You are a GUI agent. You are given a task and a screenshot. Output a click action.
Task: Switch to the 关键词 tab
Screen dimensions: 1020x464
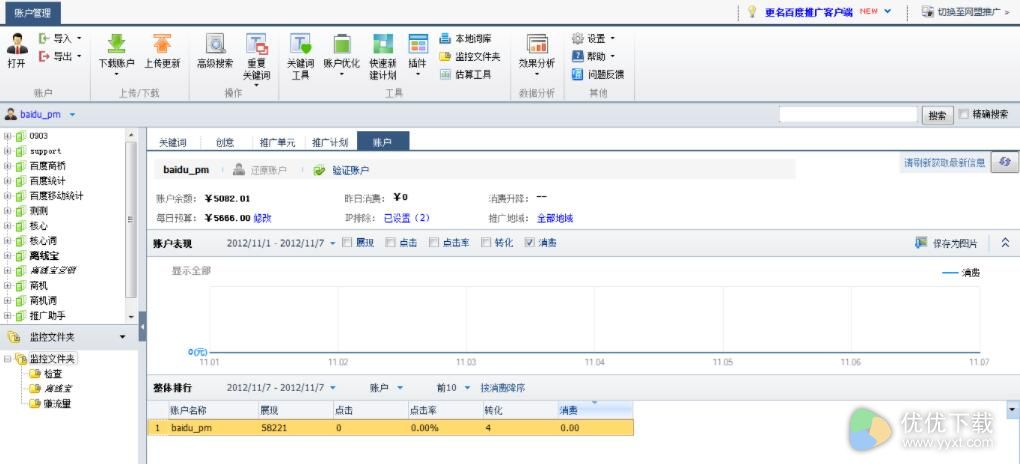pyautogui.click(x=172, y=143)
